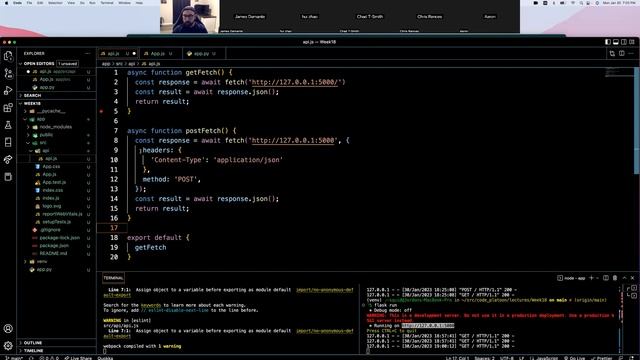
Task: Click the editor minimap
Action: (x=618, y=73)
